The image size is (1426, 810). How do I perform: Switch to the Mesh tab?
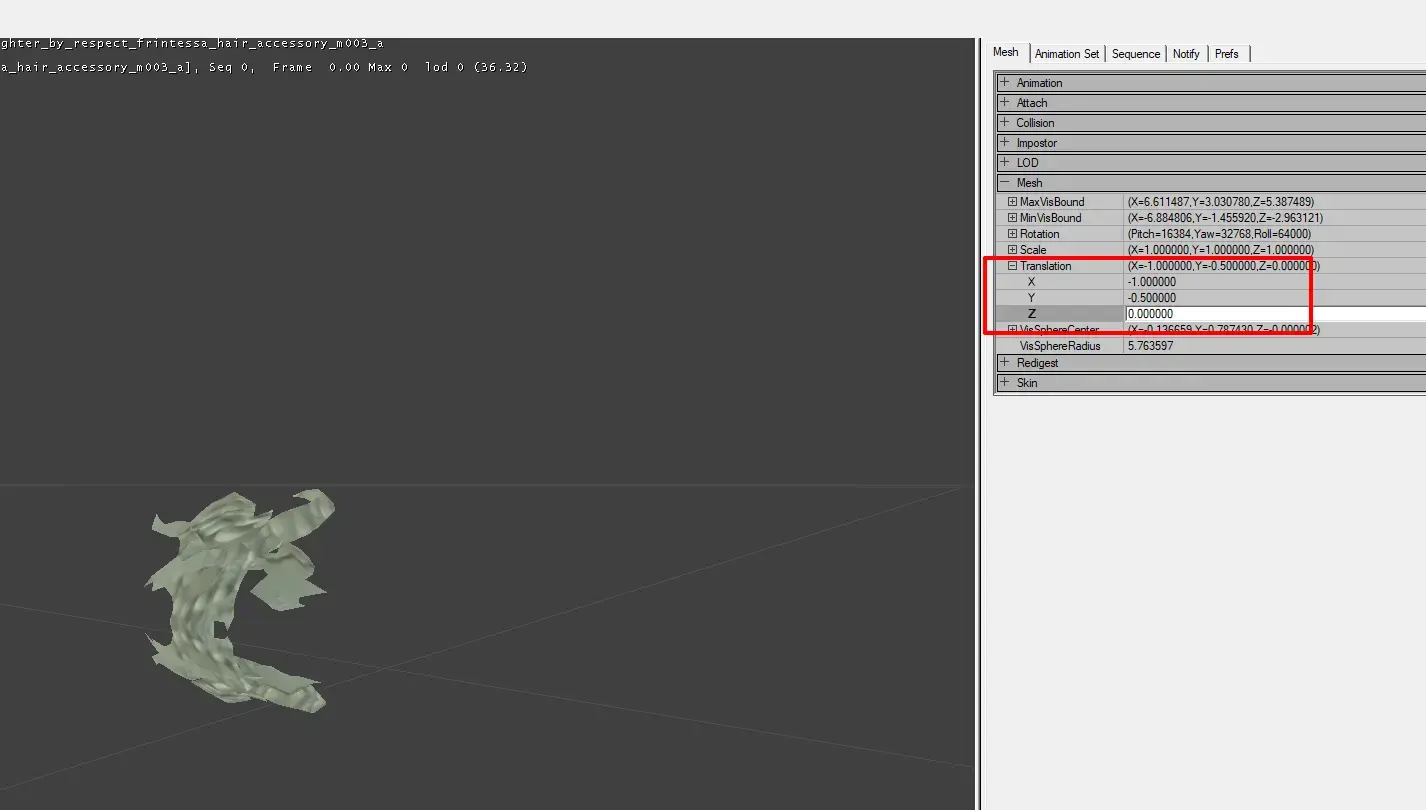[1006, 52]
